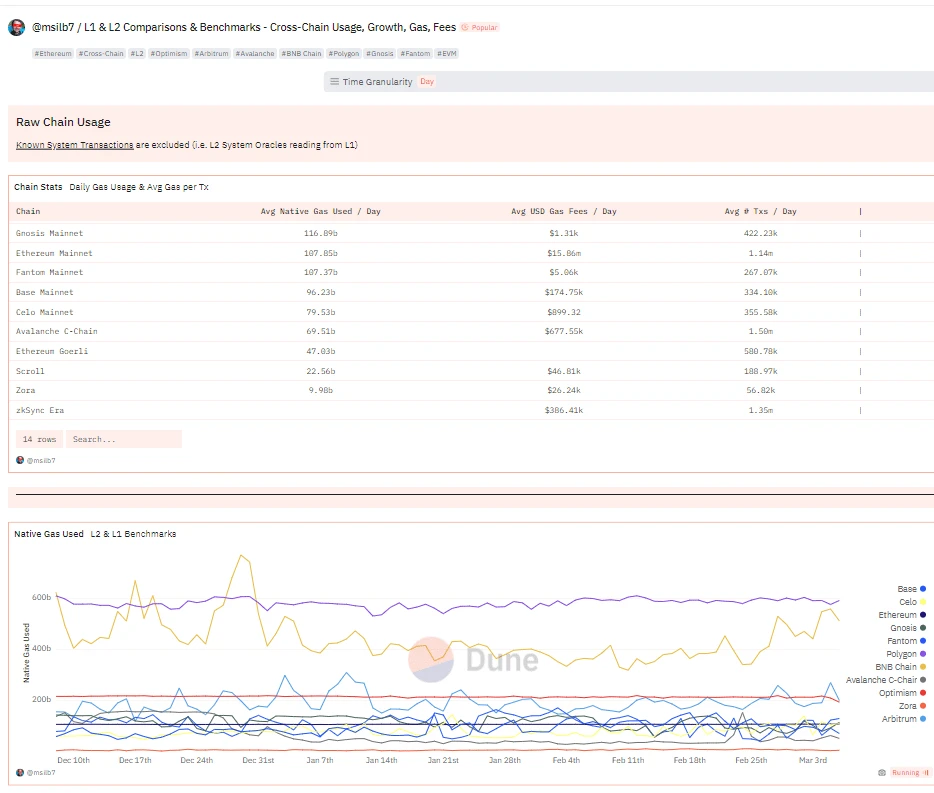
Task: Click the table Search input field
Action: [123, 439]
